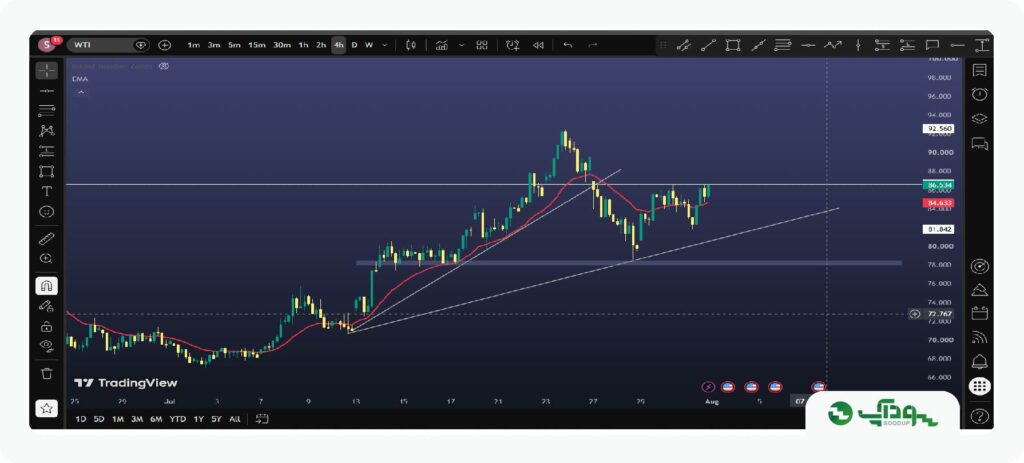Expand the timeframe interval dropdown arrow

point(385,45)
